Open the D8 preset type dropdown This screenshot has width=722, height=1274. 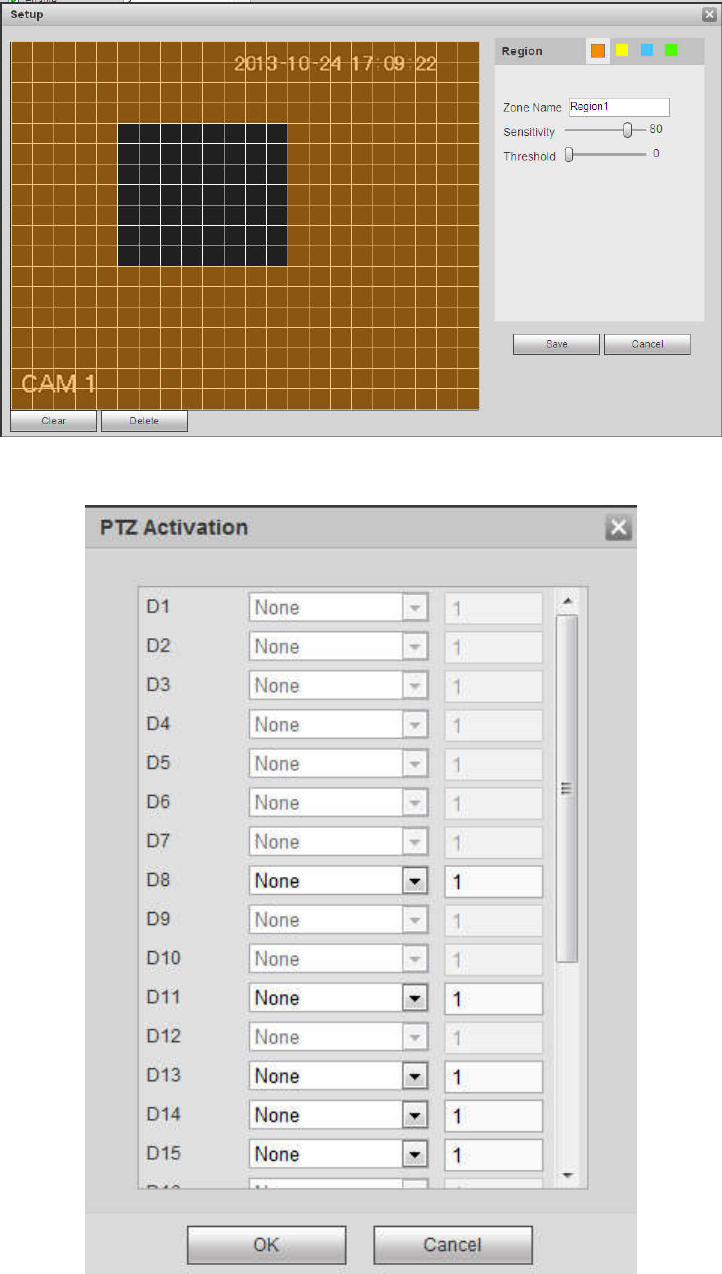coord(339,881)
